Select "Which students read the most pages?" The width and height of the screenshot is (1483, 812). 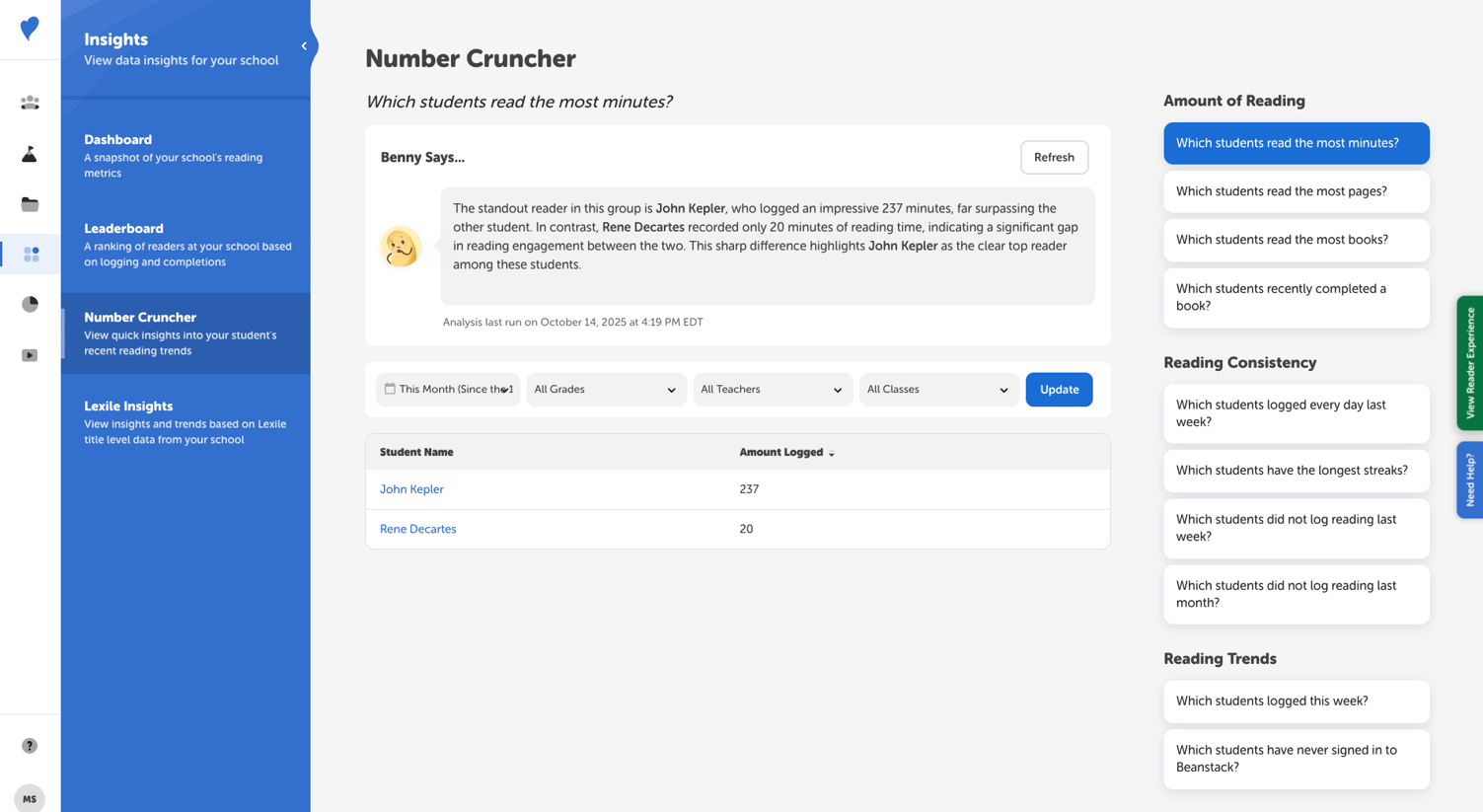[x=1296, y=191]
